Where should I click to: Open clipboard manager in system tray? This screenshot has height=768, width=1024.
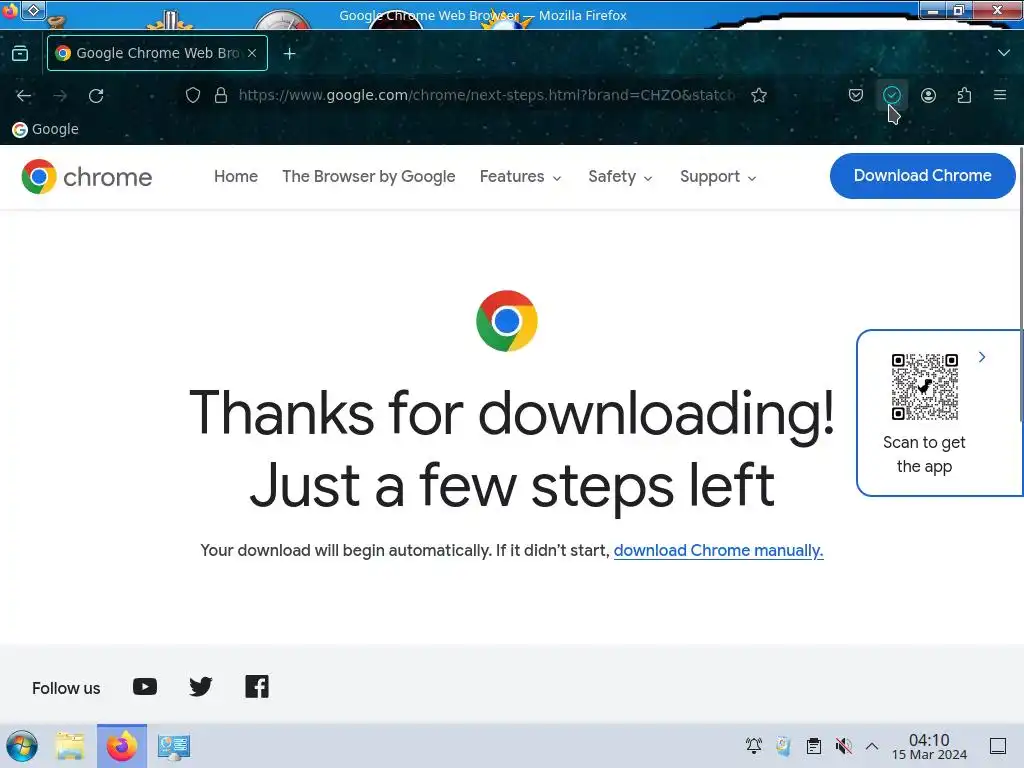pyautogui.click(x=814, y=746)
